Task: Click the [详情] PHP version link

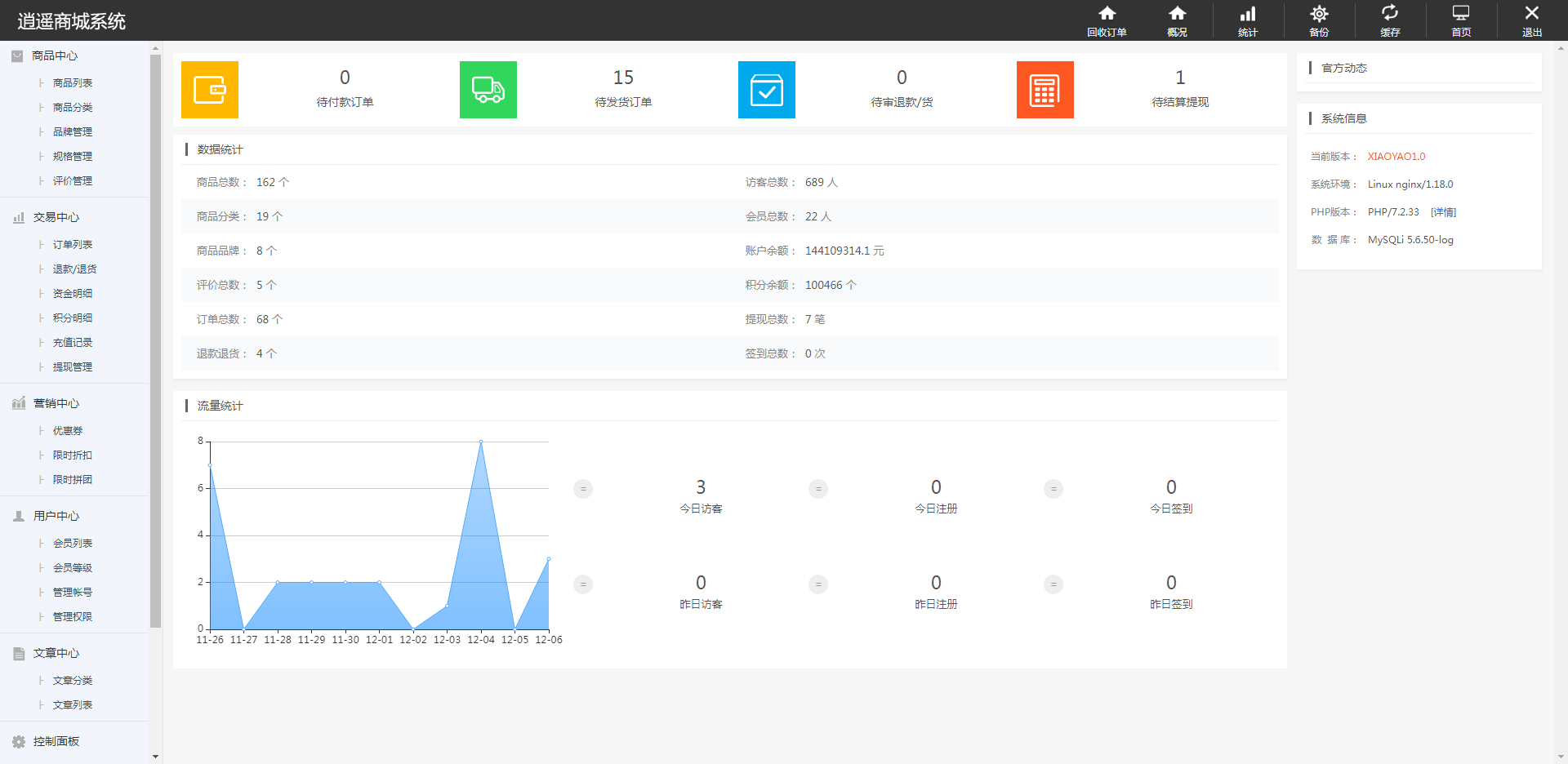Action: [x=1443, y=212]
